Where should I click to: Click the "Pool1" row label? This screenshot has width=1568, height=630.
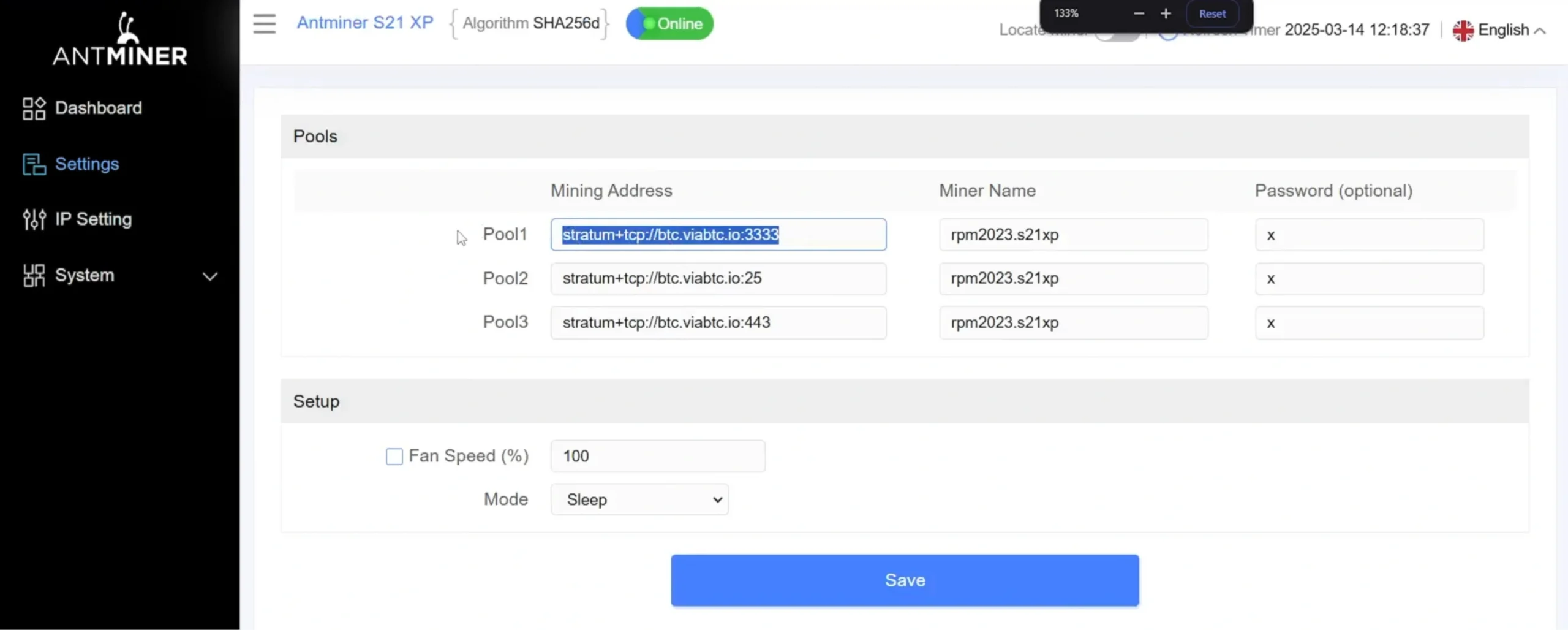point(505,234)
